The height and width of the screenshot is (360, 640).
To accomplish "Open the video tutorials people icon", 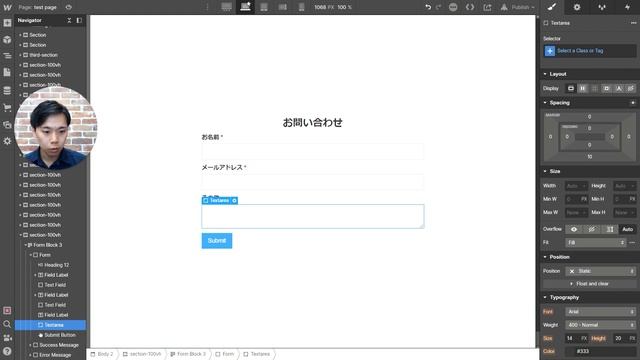I will tap(7, 338).
